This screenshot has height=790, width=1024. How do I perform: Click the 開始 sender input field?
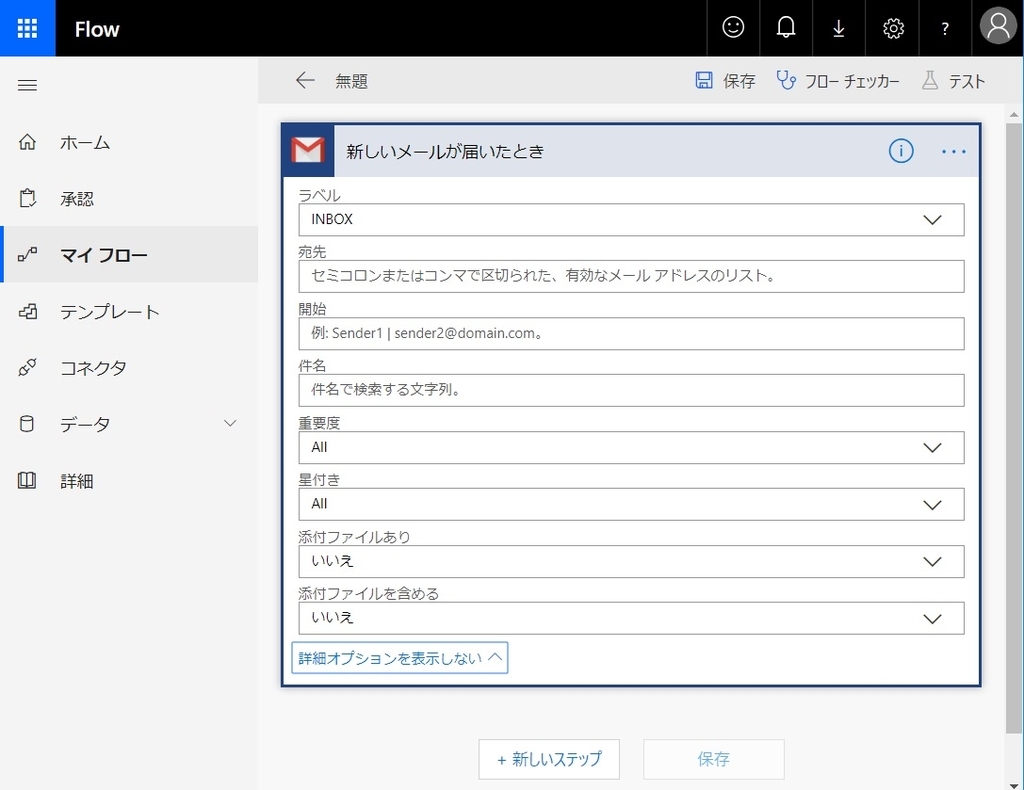pyautogui.click(x=631, y=334)
